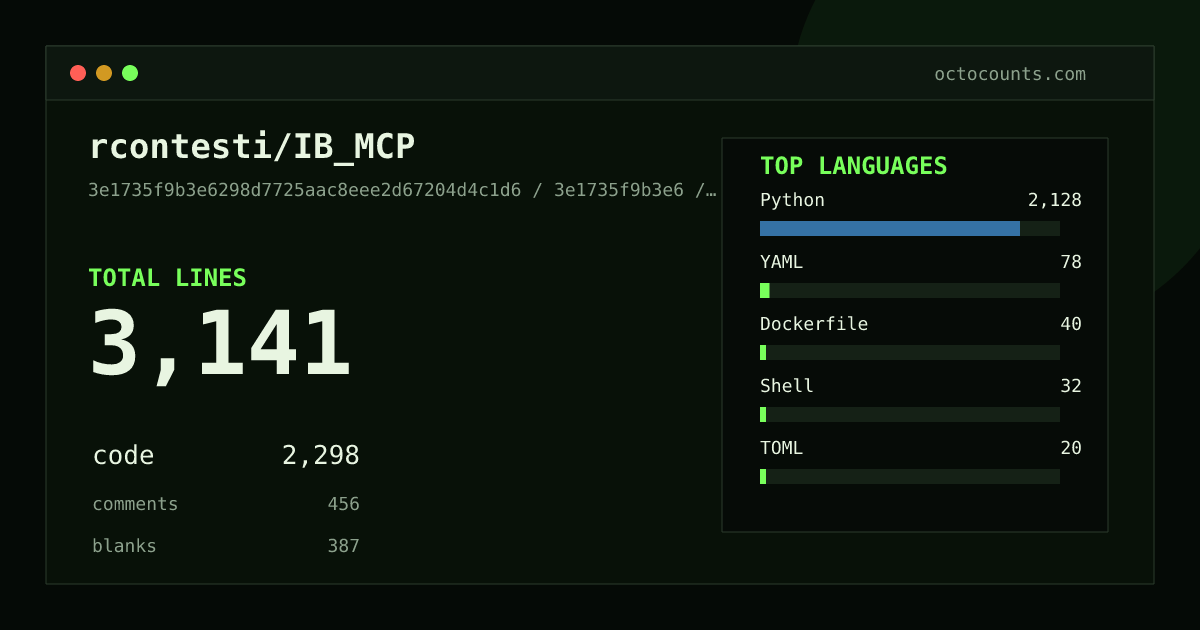Click the green window dot
Viewport: 1200px width, 630px height.
pos(130,73)
